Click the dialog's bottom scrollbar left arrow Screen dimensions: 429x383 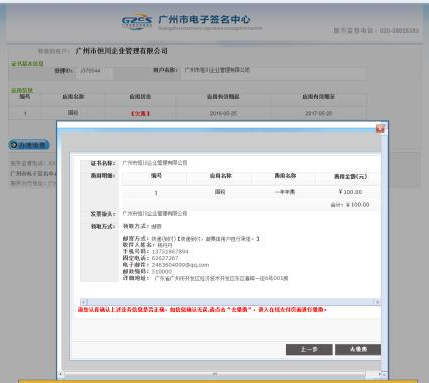[61, 374]
